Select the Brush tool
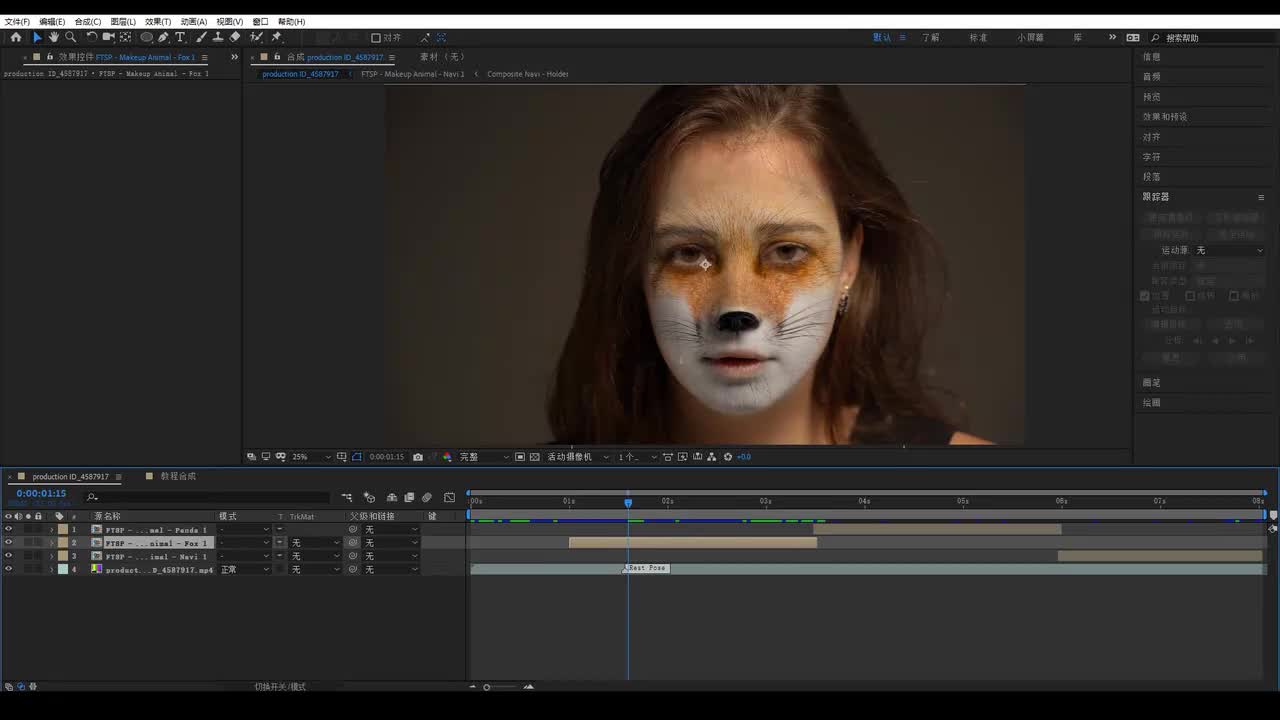This screenshot has height=720, width=1280. click(201, 37)
